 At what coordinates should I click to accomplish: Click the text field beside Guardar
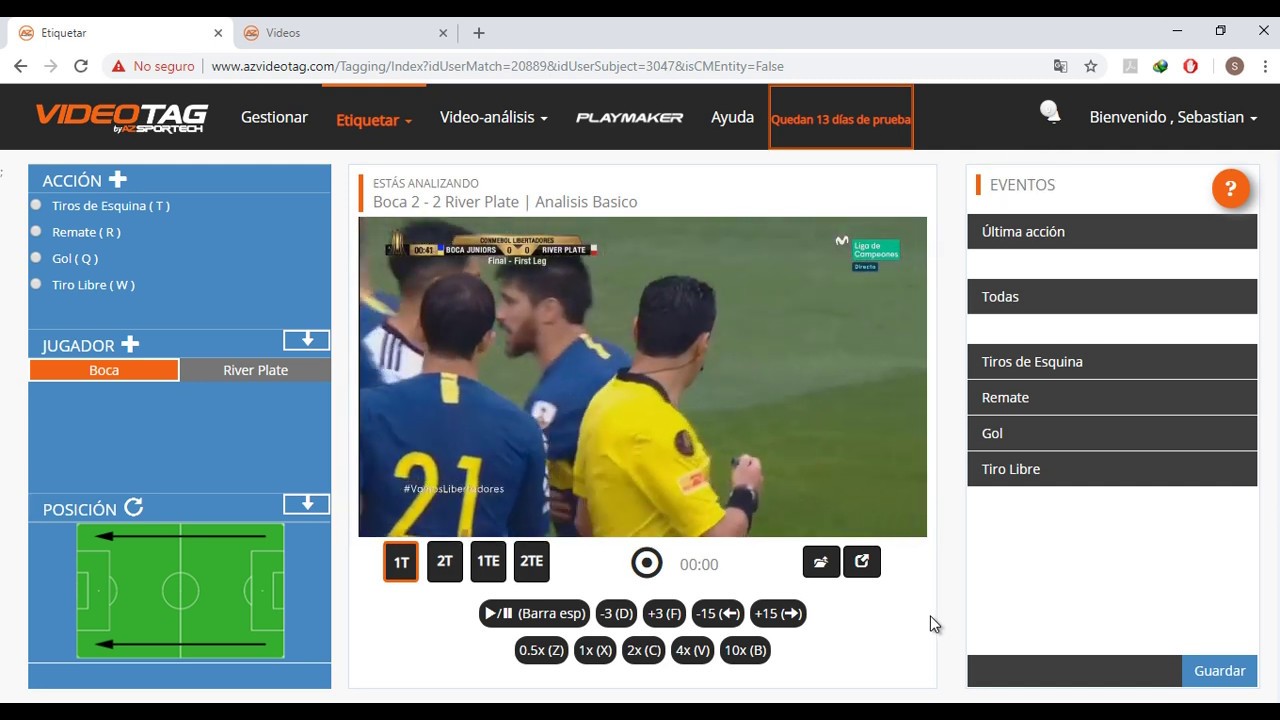click(1075, 671)
